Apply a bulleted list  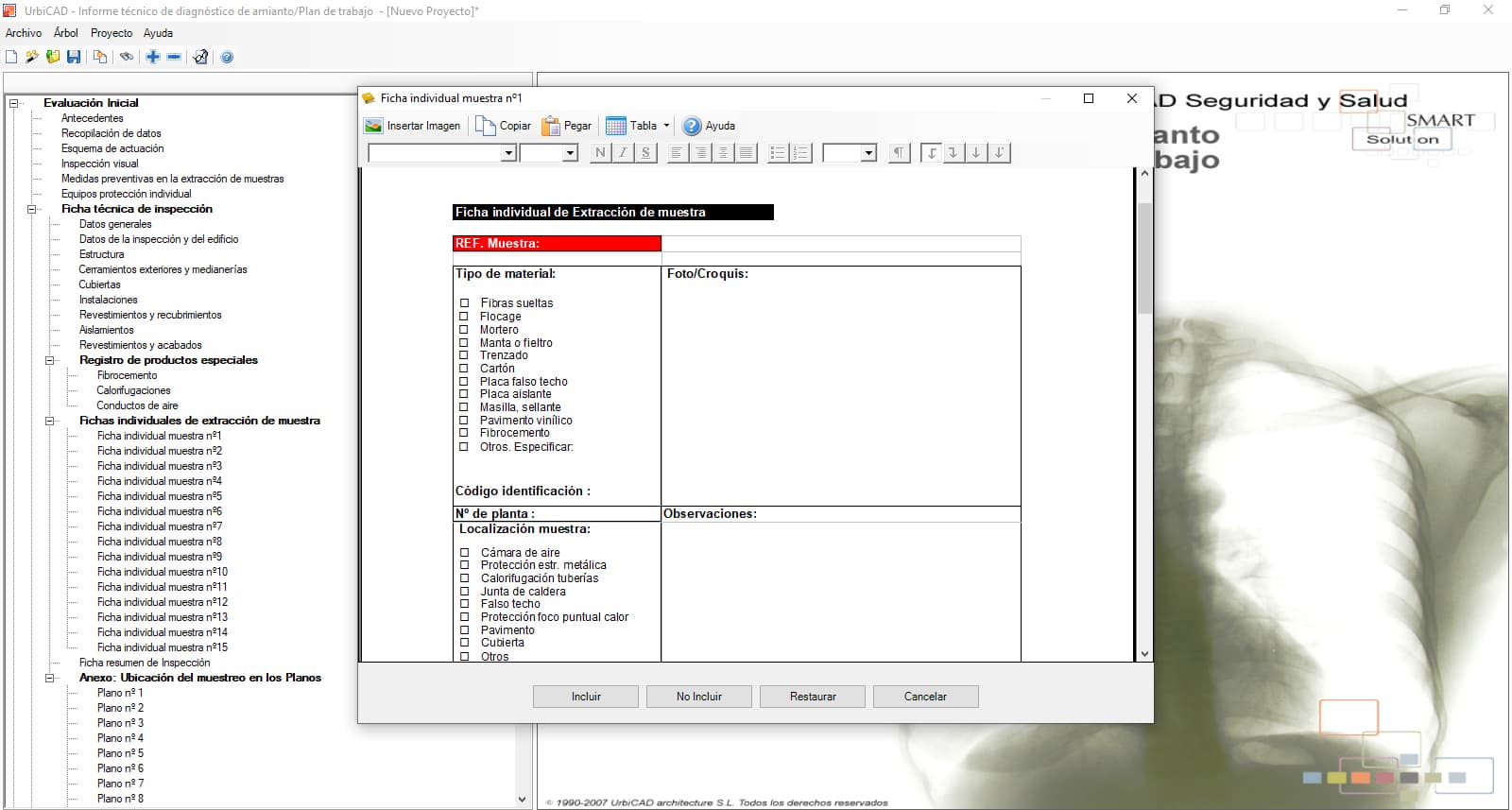(778, 153)
